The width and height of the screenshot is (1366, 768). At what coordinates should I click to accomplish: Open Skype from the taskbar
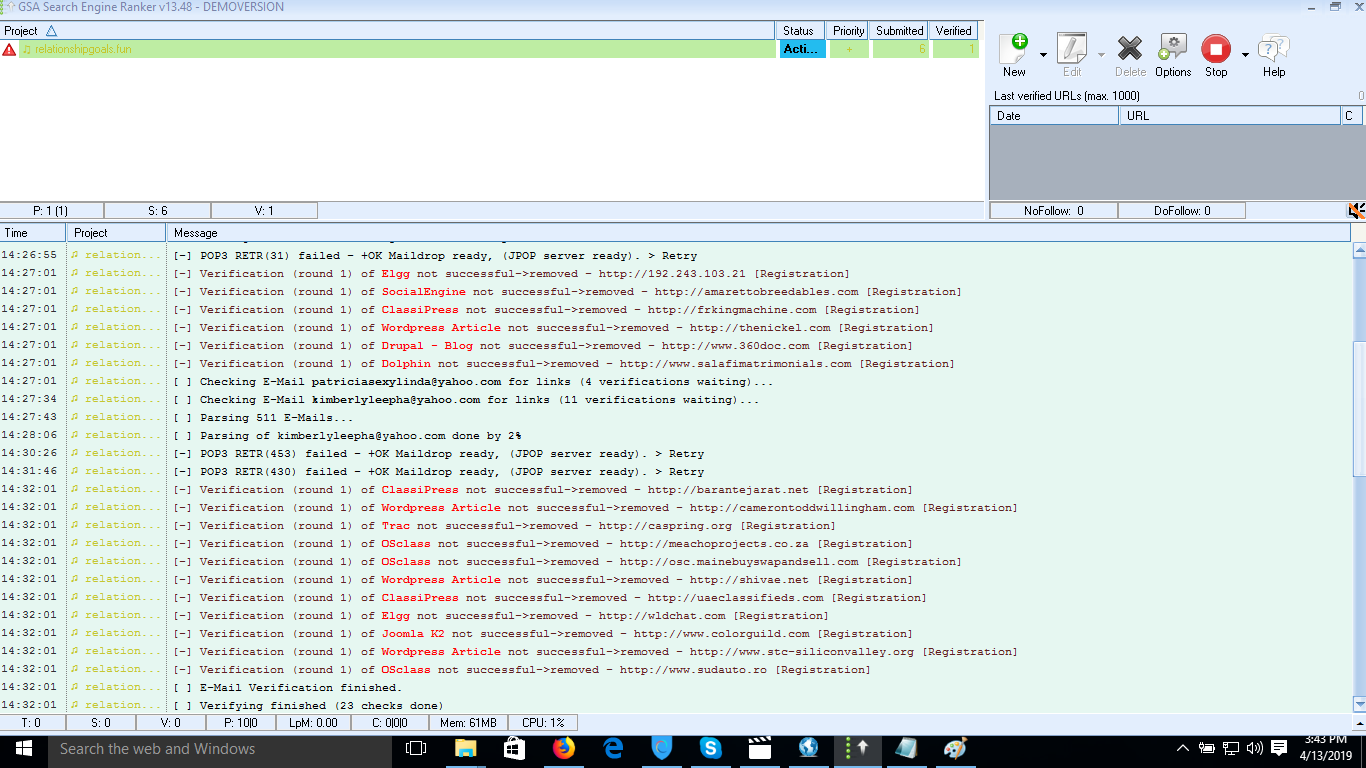point(711,748)
